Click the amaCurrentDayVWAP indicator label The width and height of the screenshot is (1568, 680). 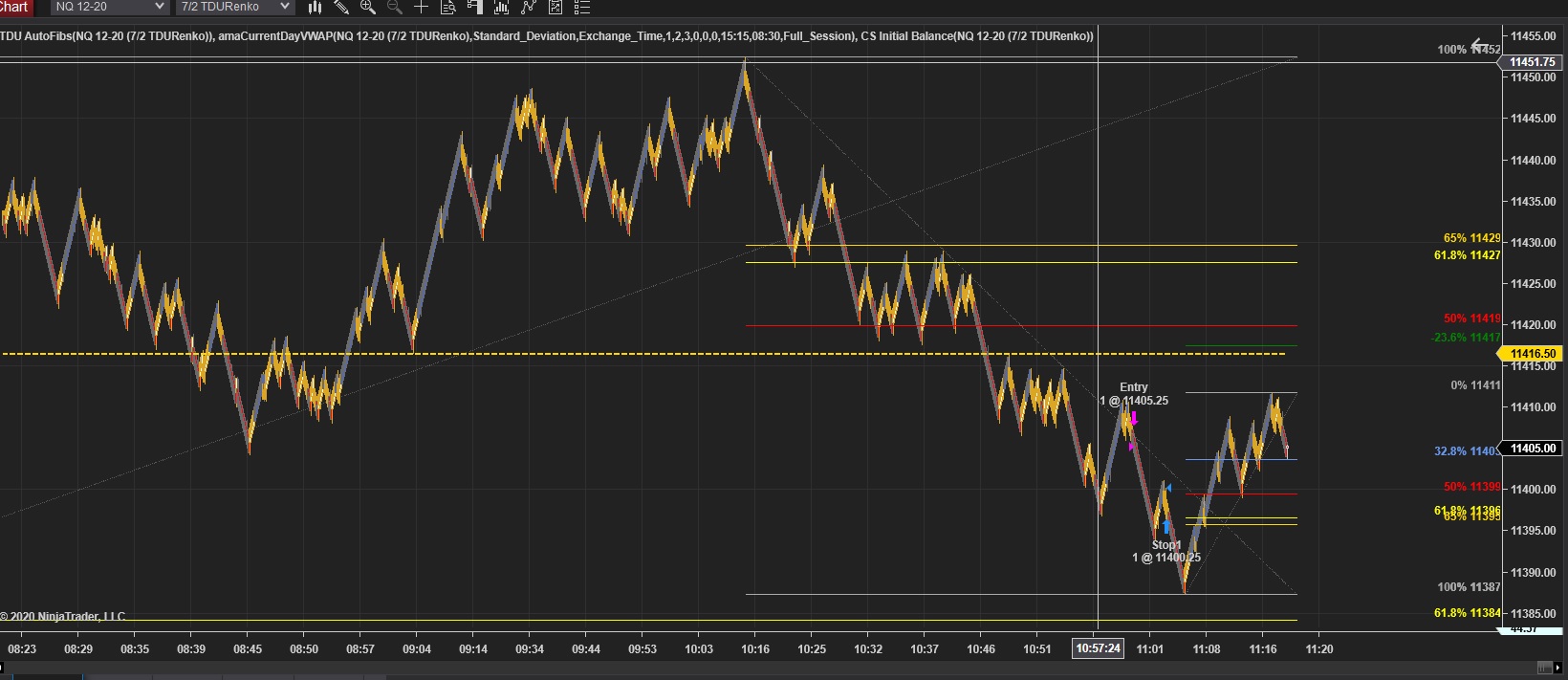click(536, 36)
